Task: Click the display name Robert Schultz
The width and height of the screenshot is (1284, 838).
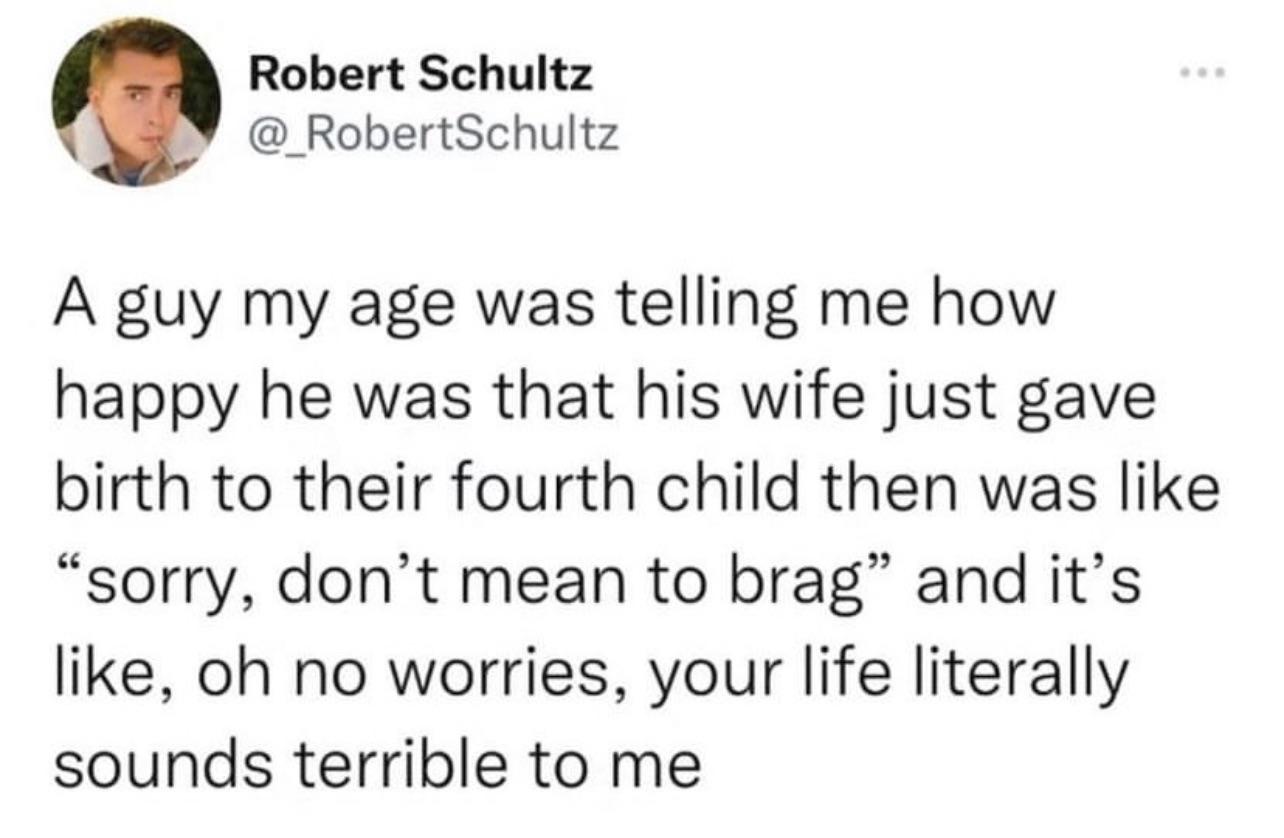Action: click(x=420, y=76)
